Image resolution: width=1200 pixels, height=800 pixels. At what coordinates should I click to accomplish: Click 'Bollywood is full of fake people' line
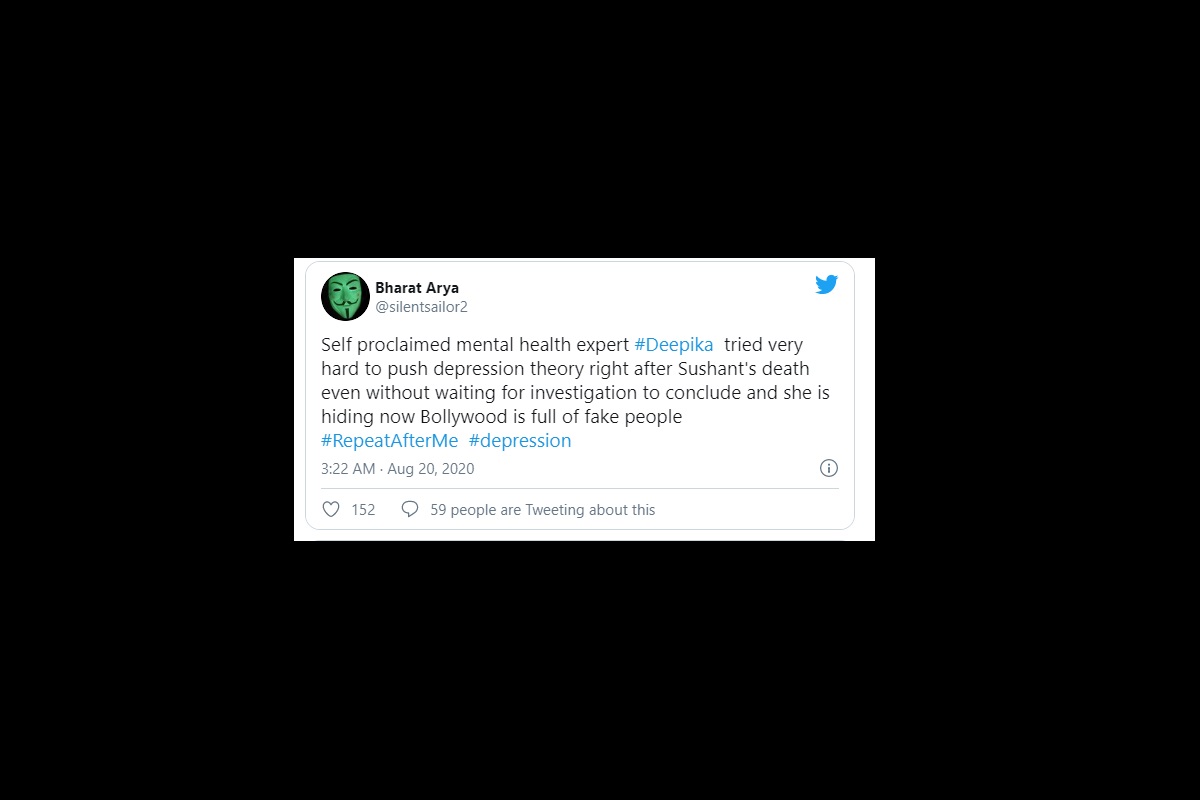click(568, 417)
